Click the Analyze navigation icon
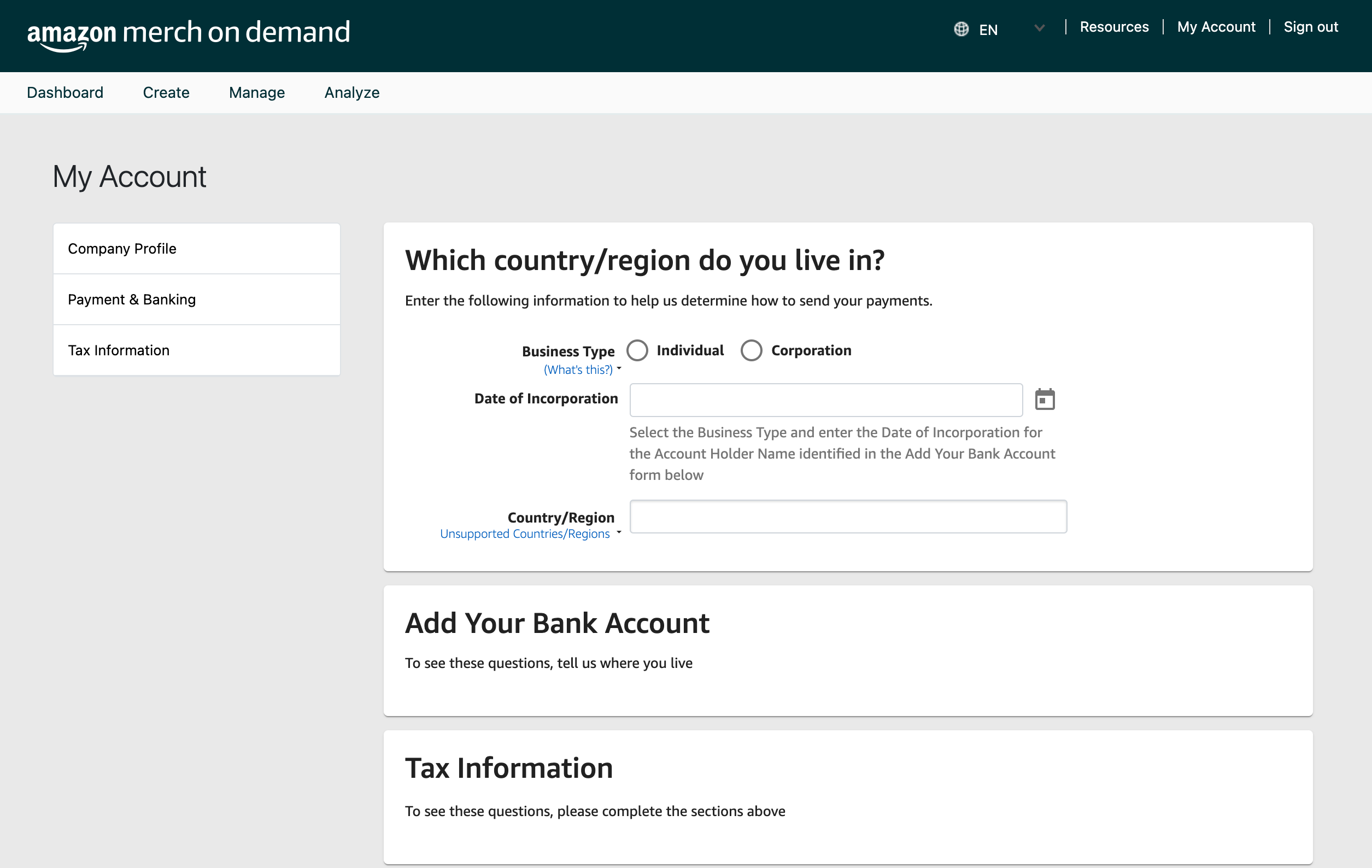 click(x=351, y=92)
